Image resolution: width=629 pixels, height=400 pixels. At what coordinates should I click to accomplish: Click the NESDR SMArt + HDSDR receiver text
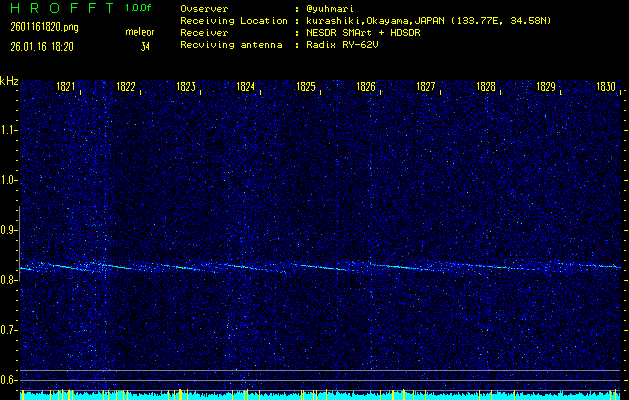372,33
